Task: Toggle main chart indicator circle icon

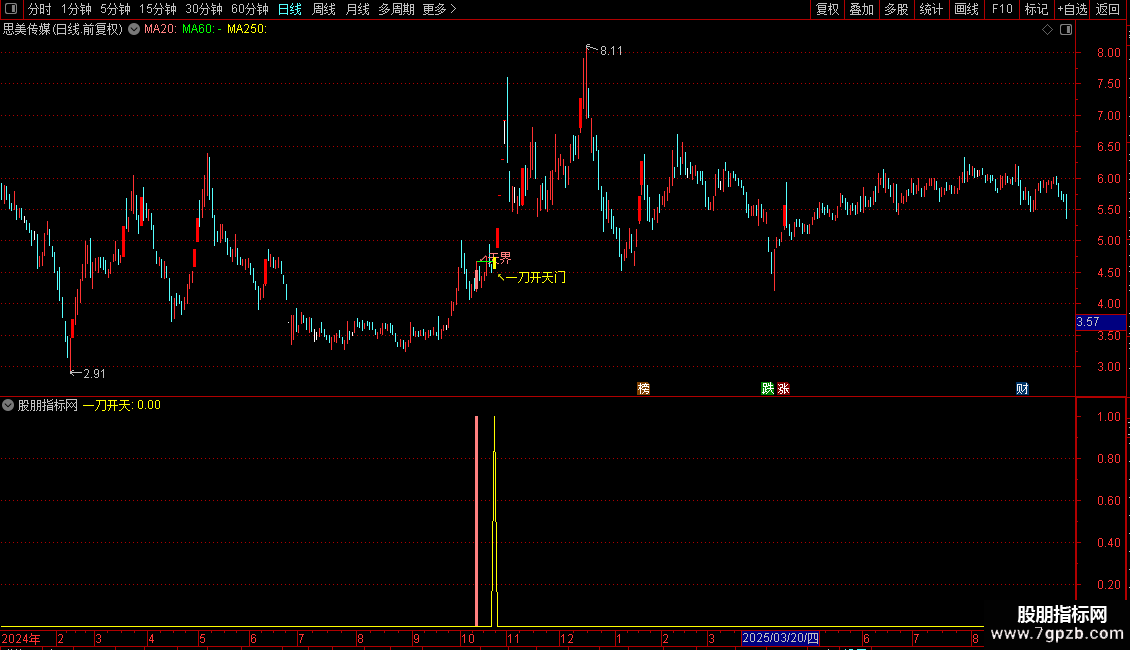Action: click(x=134, y=29)
